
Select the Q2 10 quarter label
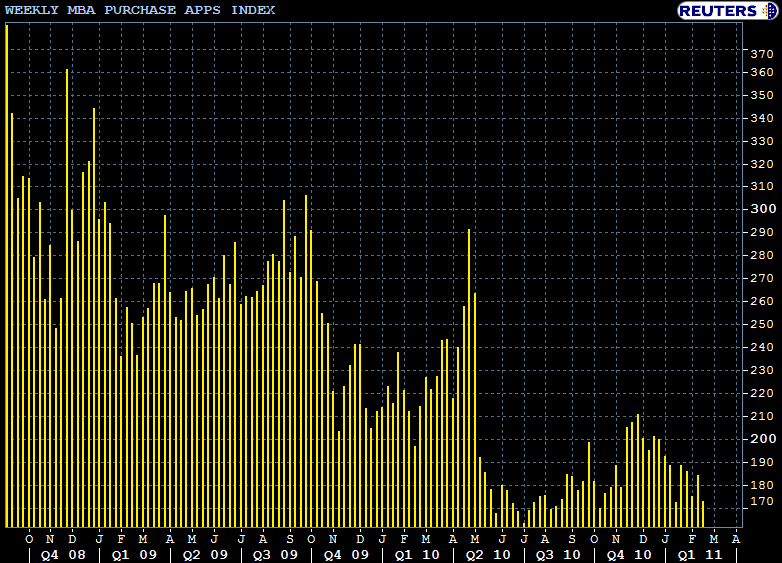(x=488, y=553)
